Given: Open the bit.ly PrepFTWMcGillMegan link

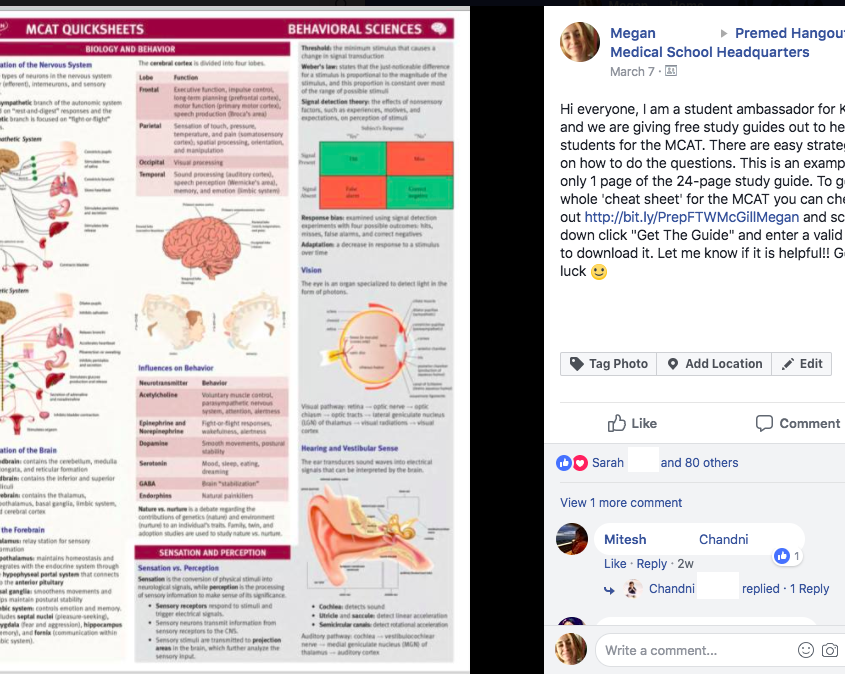Looking at the screenshot, I should 692,217.
